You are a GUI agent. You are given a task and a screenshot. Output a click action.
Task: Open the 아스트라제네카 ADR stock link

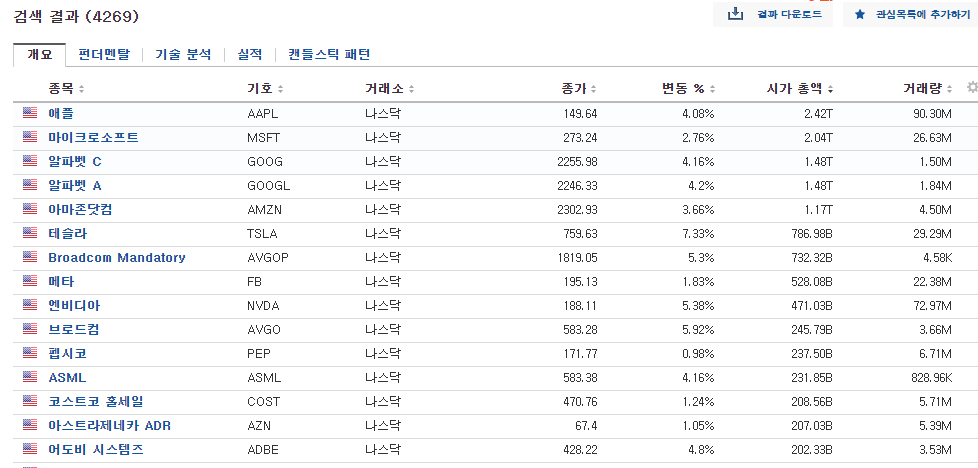[109, 426]
